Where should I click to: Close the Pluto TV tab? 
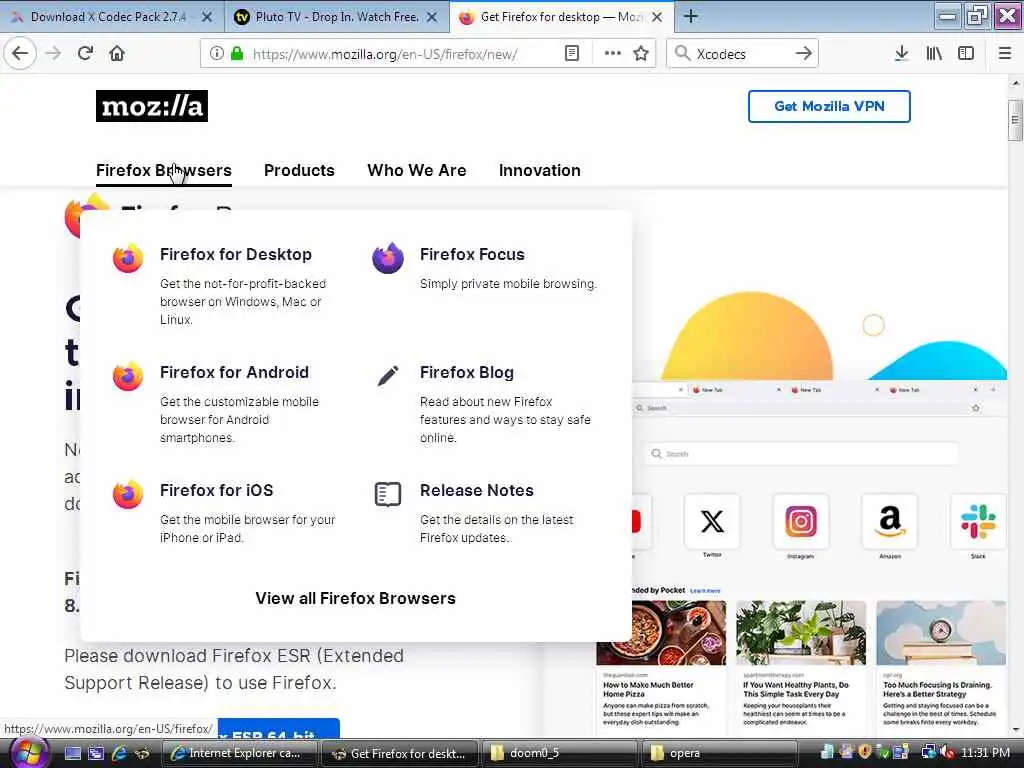tap(432, 17)
